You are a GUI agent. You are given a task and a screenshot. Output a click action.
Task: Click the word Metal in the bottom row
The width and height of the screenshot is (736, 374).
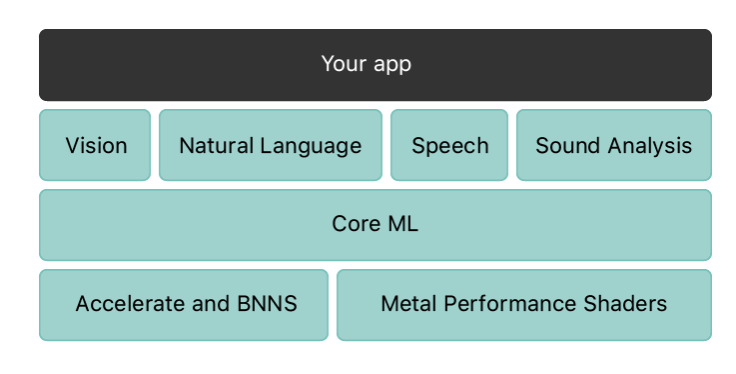[409, 304]
